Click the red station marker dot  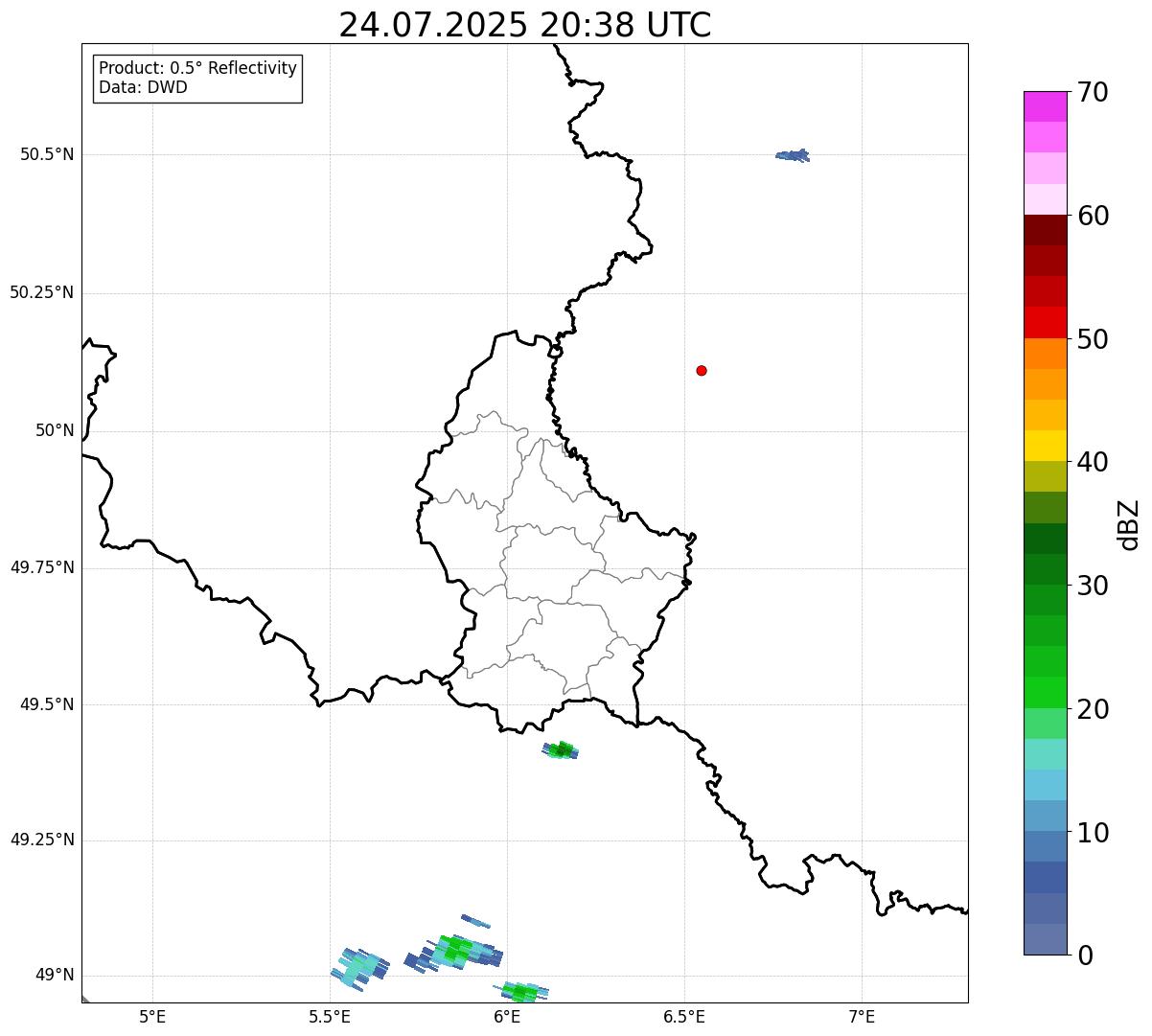tap(702, 370)
